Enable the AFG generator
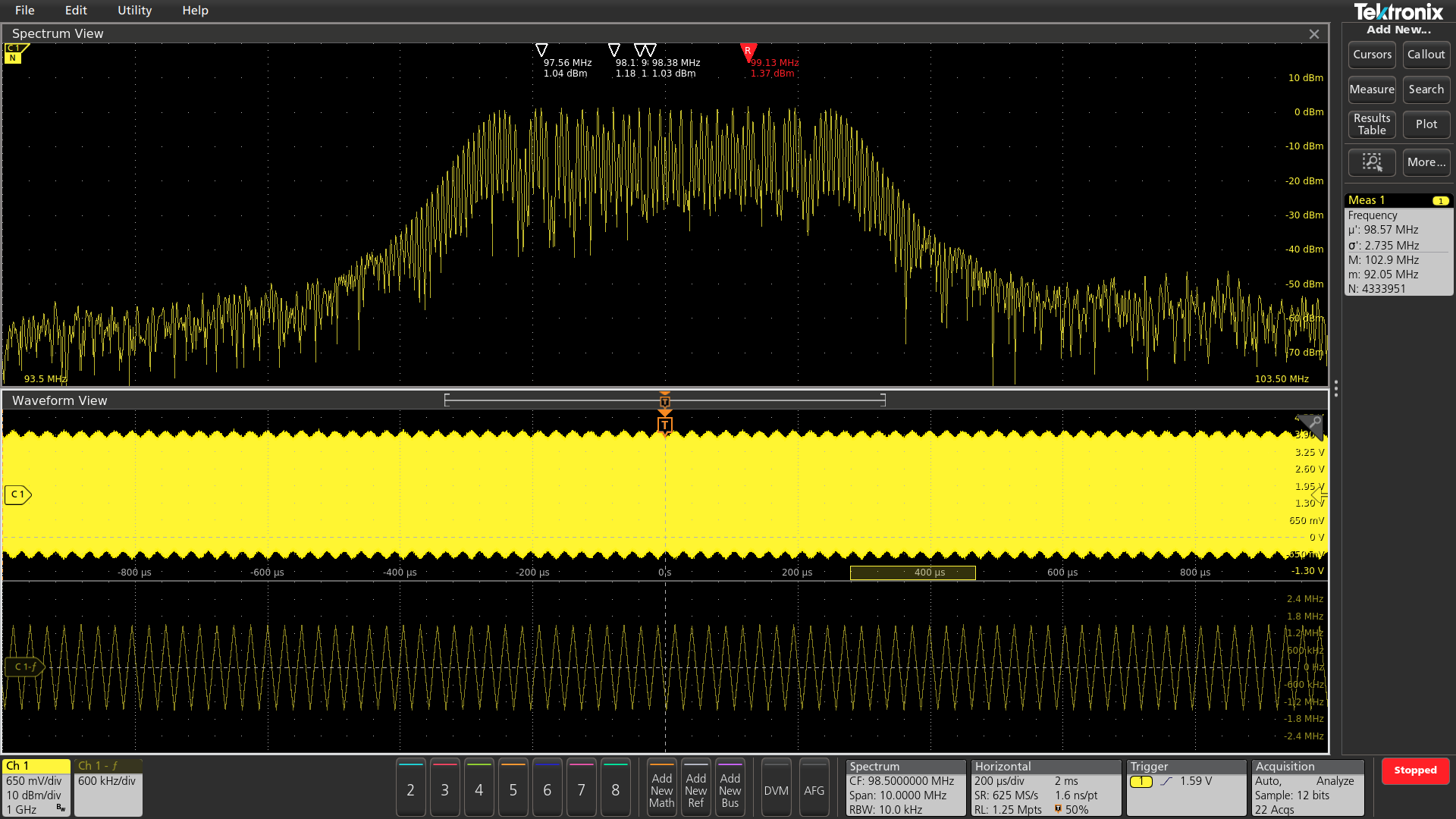 point(814,787)
